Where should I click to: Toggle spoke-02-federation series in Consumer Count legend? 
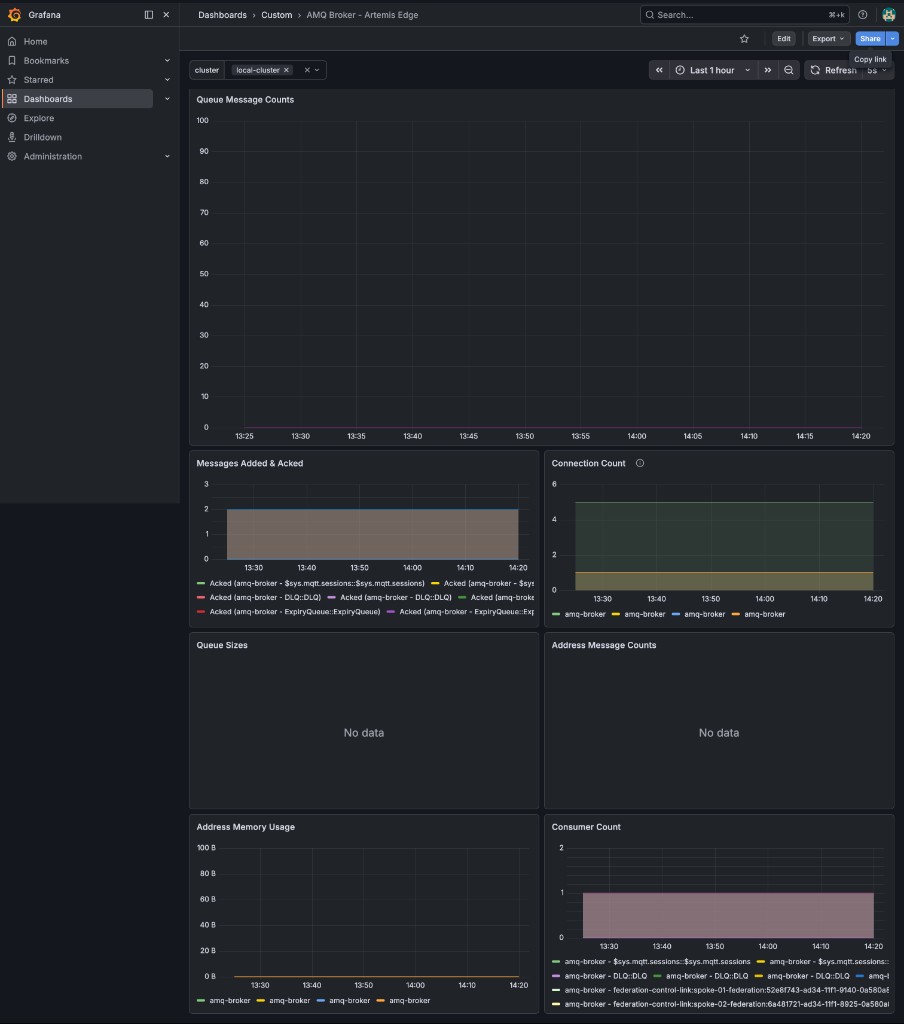tap(726, 1004)
